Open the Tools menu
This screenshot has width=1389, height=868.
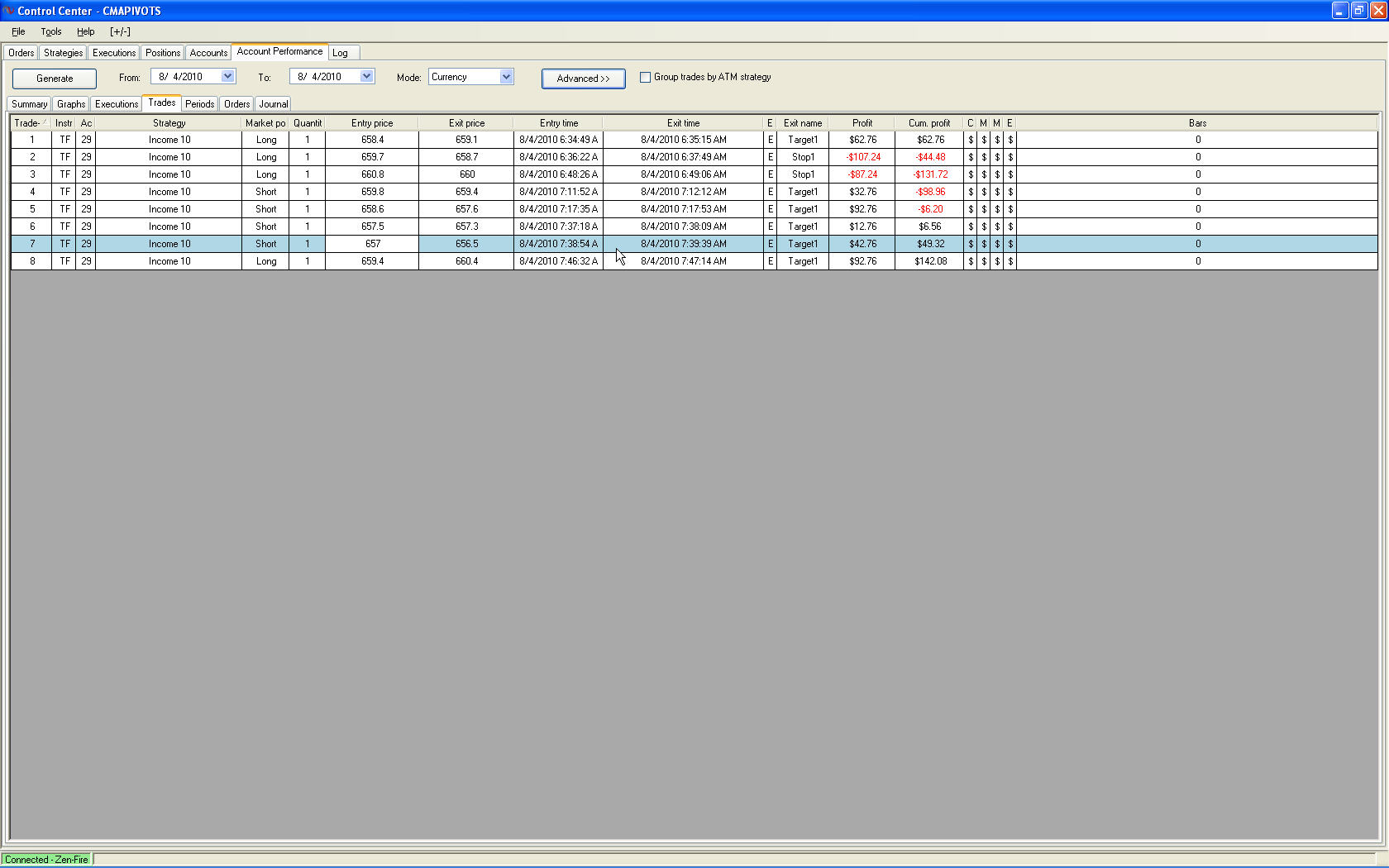[x=51, y=31]
